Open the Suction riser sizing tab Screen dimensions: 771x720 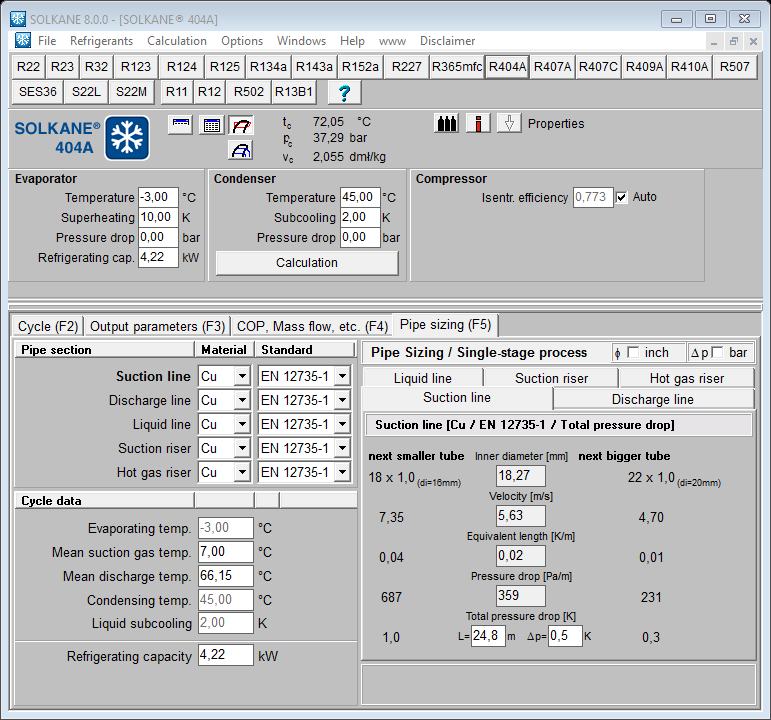point(551,378)
